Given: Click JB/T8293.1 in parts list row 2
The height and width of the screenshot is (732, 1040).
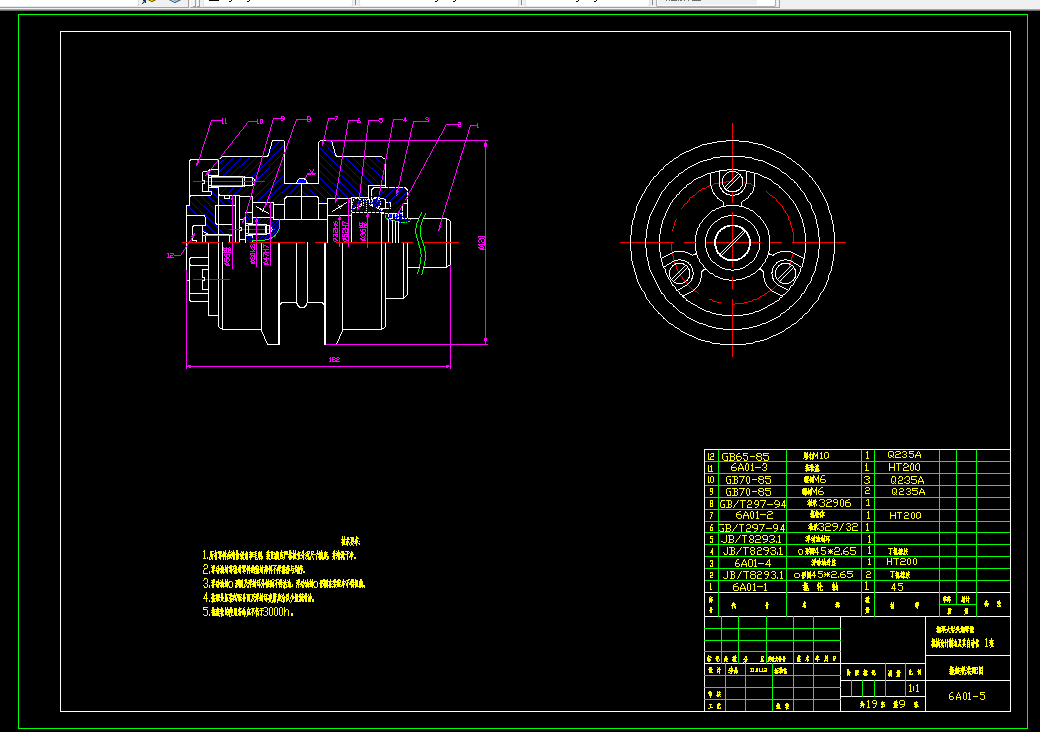Looking at the screenshot, I should coord(753,575).
